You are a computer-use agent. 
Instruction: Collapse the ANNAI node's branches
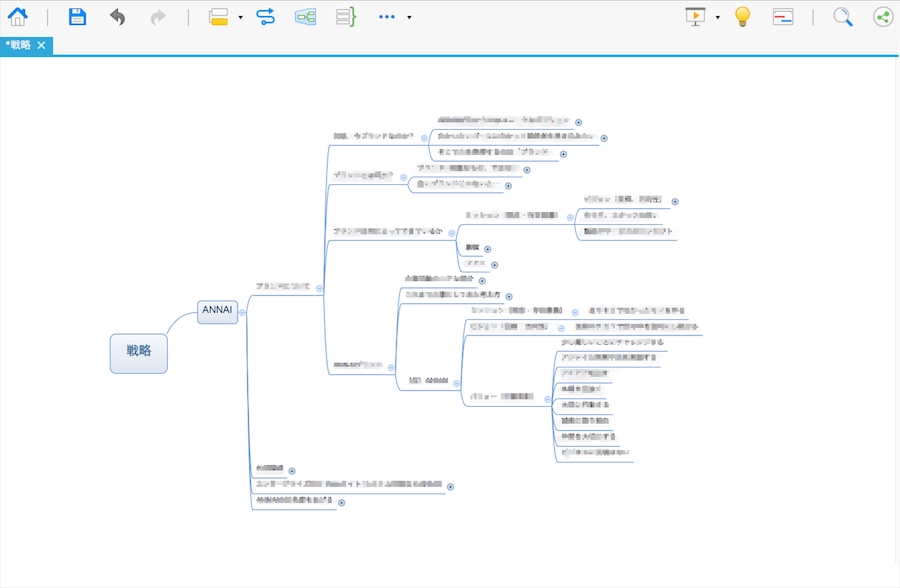click(x=243, y=311)
